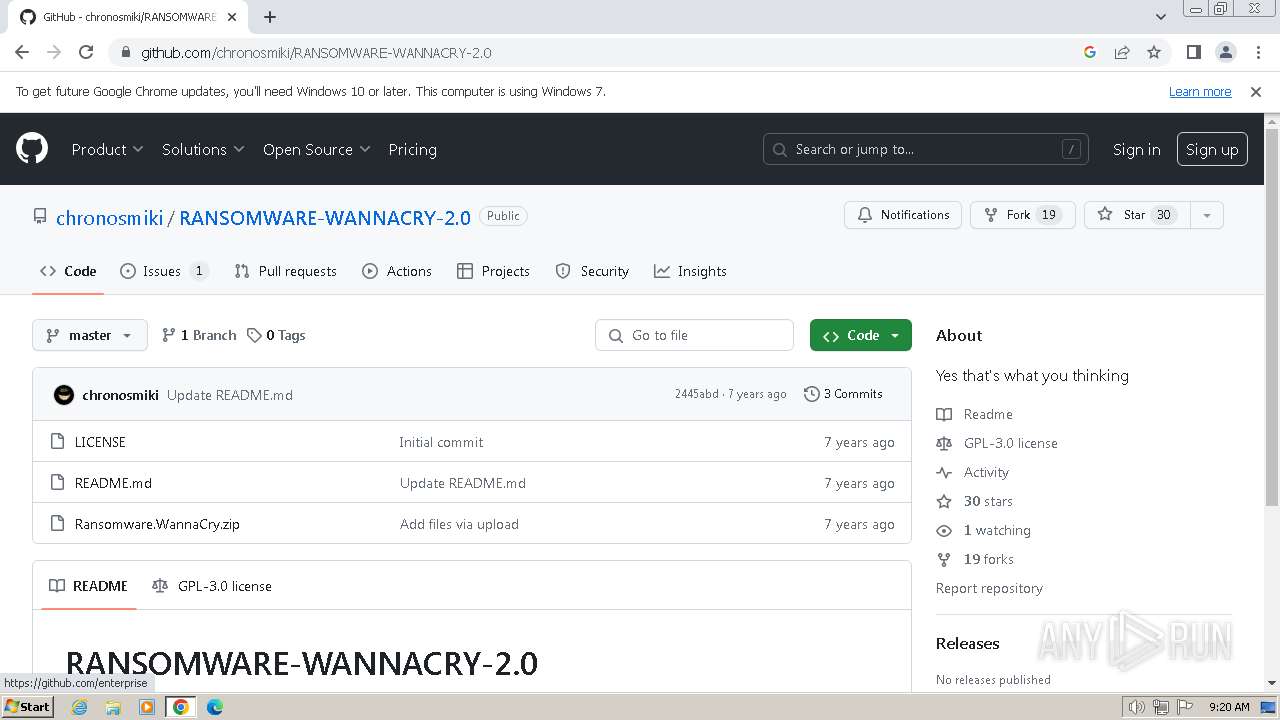Click the 19 forks link in About
Image resolution: width=1280 pixels, height=720 pixels.
975,559
